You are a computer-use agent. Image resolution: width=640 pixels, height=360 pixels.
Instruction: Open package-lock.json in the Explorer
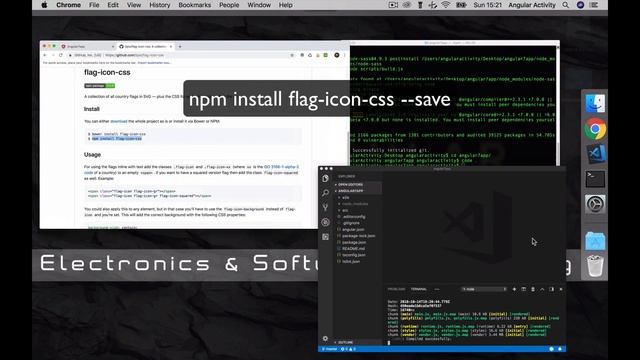pos(358,236)
